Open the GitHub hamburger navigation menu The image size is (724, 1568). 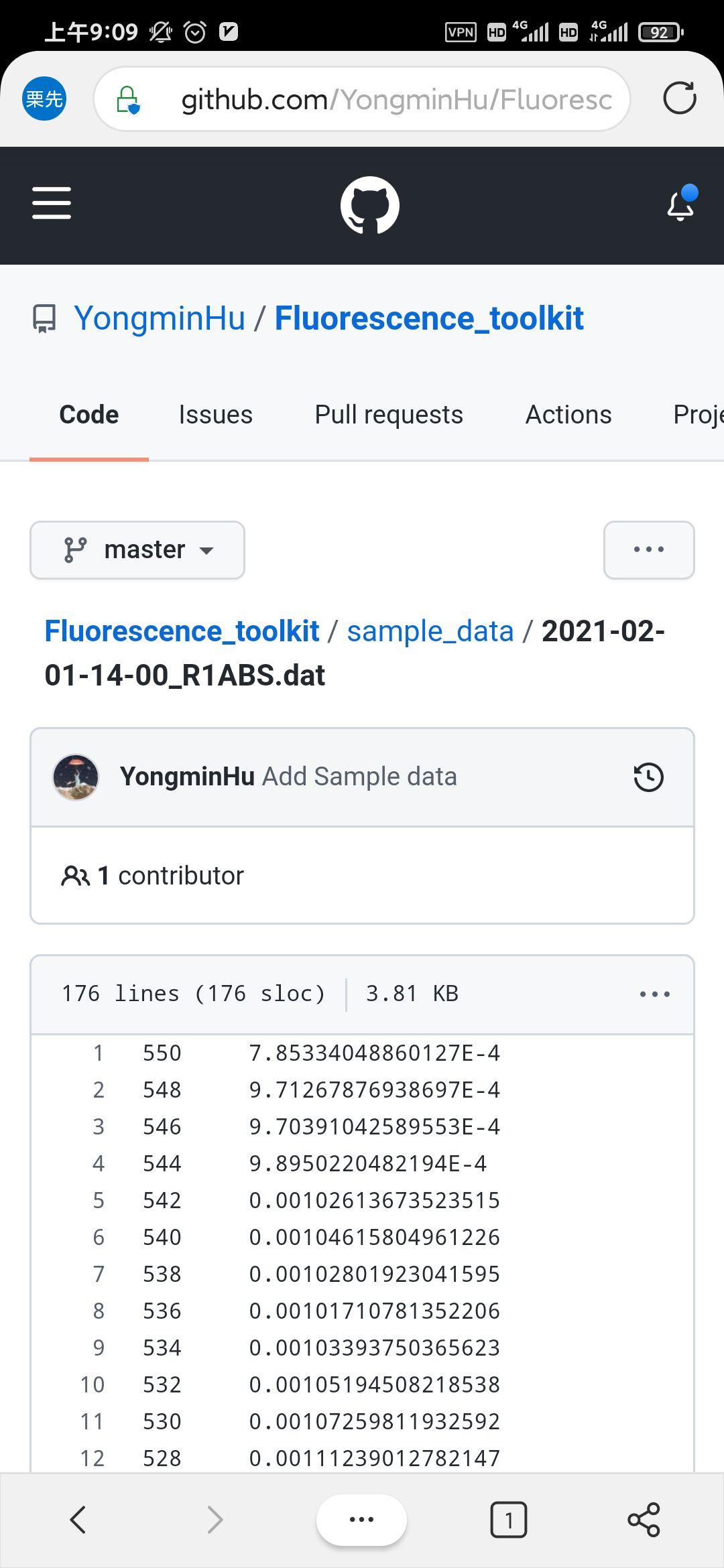coord(52,203)
